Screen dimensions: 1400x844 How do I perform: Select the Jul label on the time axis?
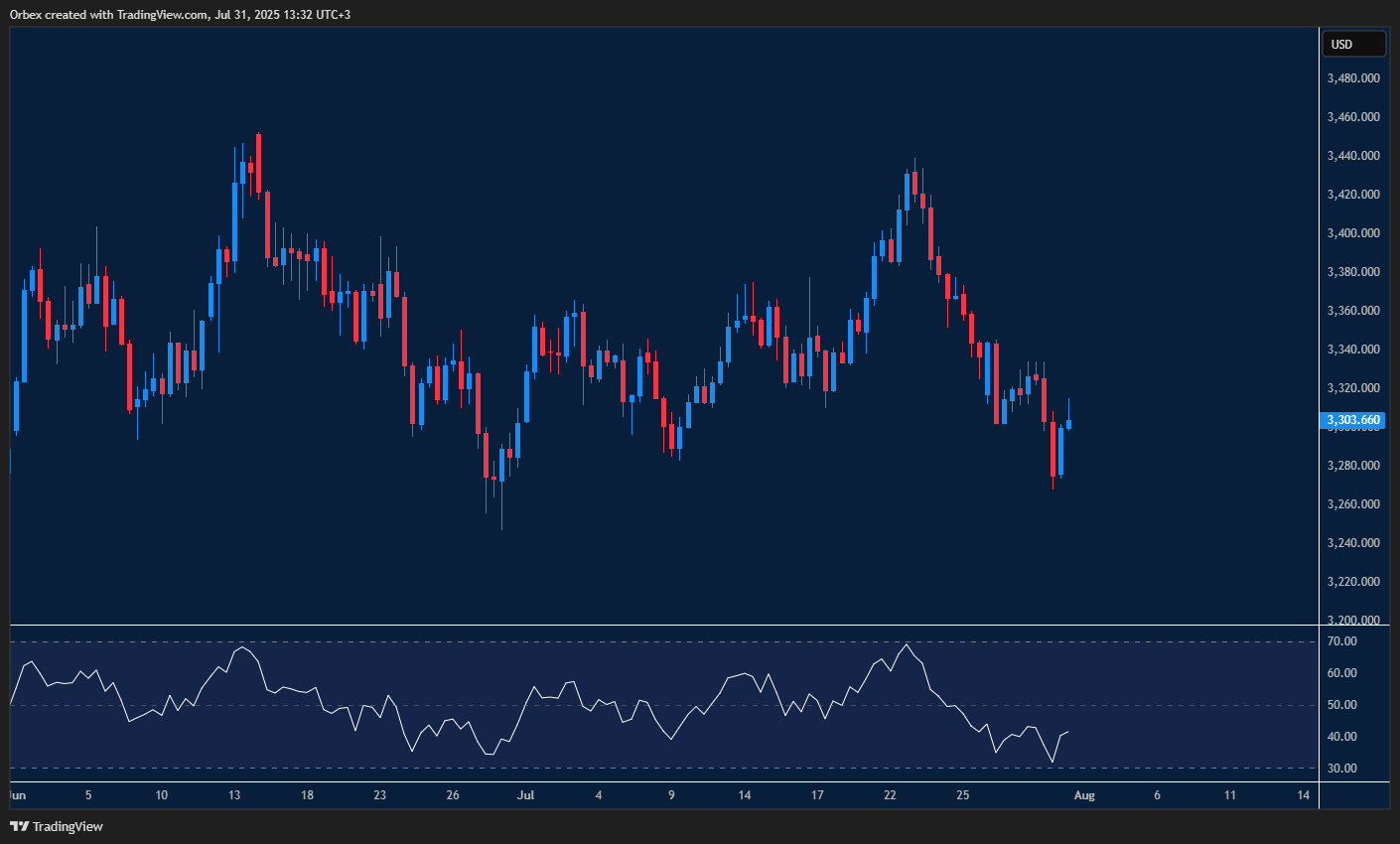pyautogui.click(x=525, y=795)
